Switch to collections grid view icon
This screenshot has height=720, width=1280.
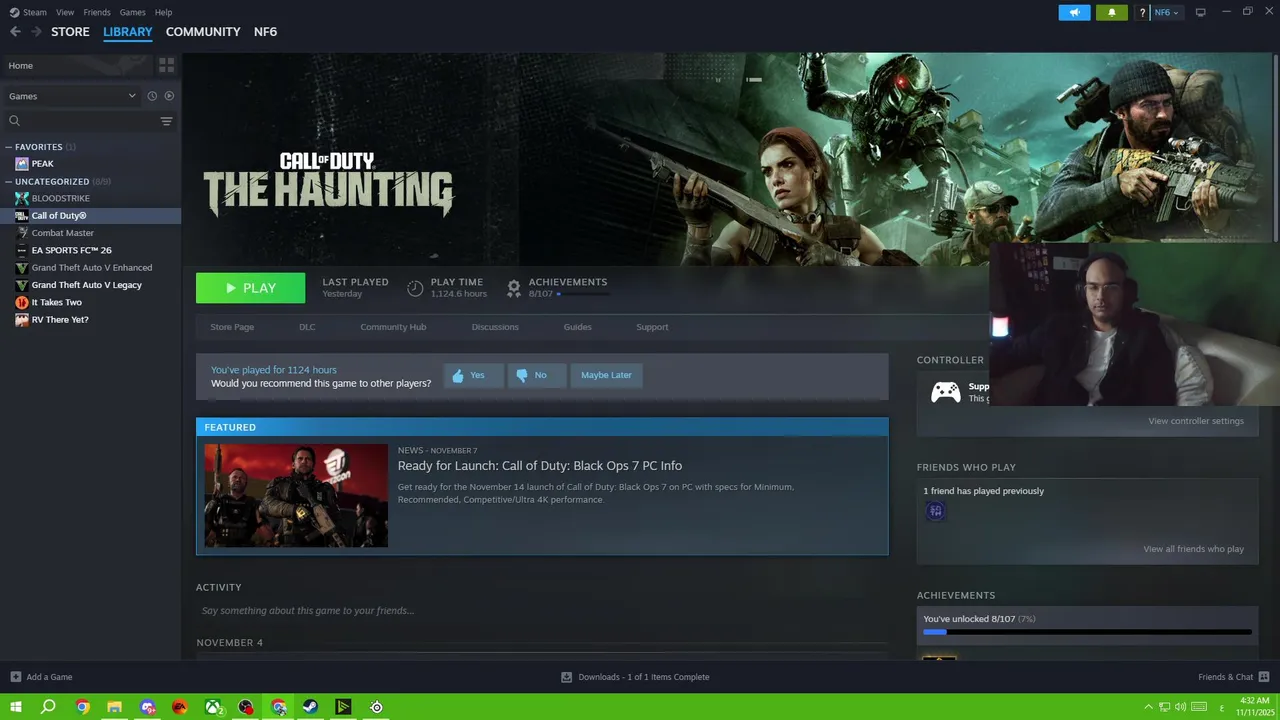pyautogui.click(x=166, y=65)
